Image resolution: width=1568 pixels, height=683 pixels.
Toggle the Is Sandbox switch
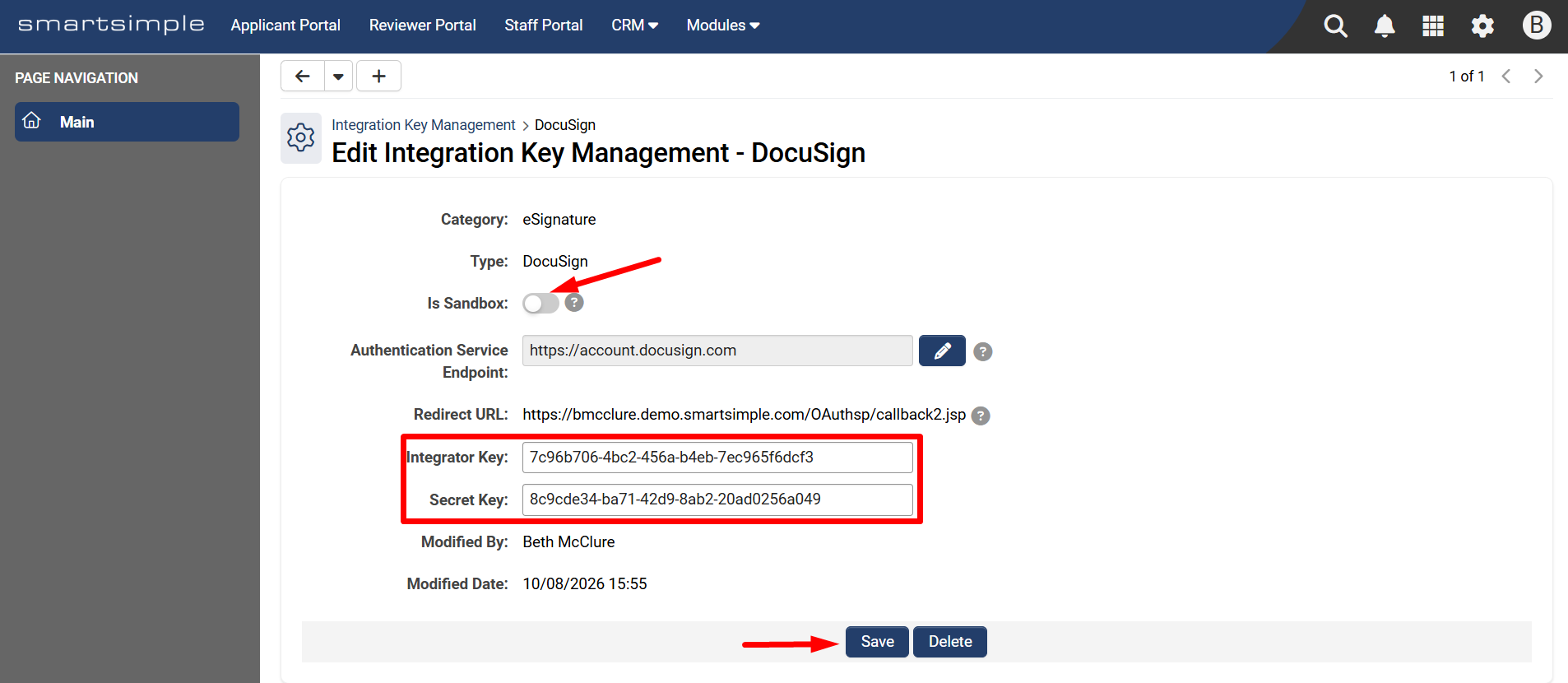[x=540, y=304]
